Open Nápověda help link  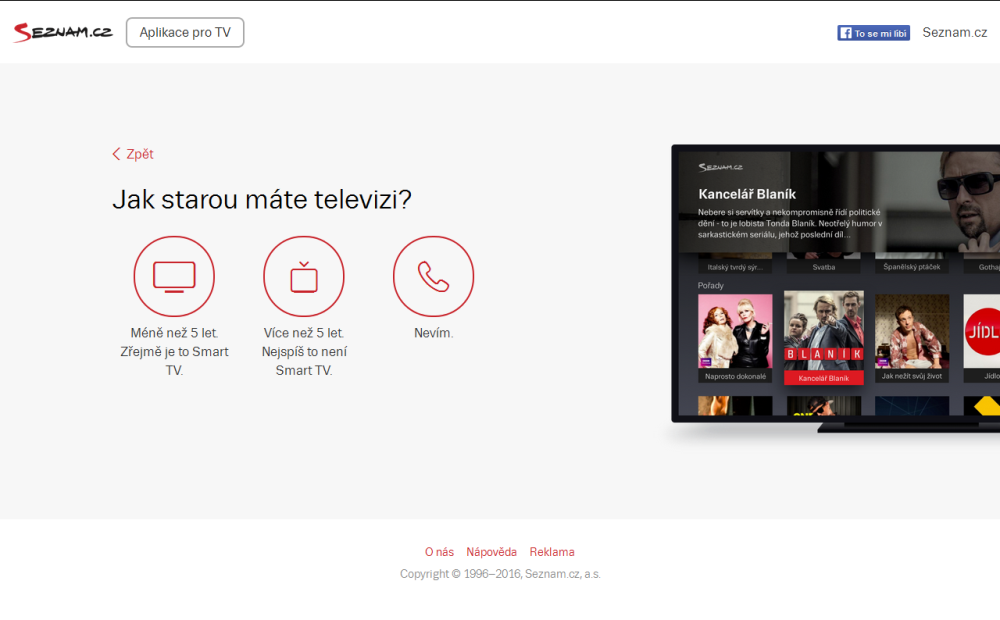(491, 552)
